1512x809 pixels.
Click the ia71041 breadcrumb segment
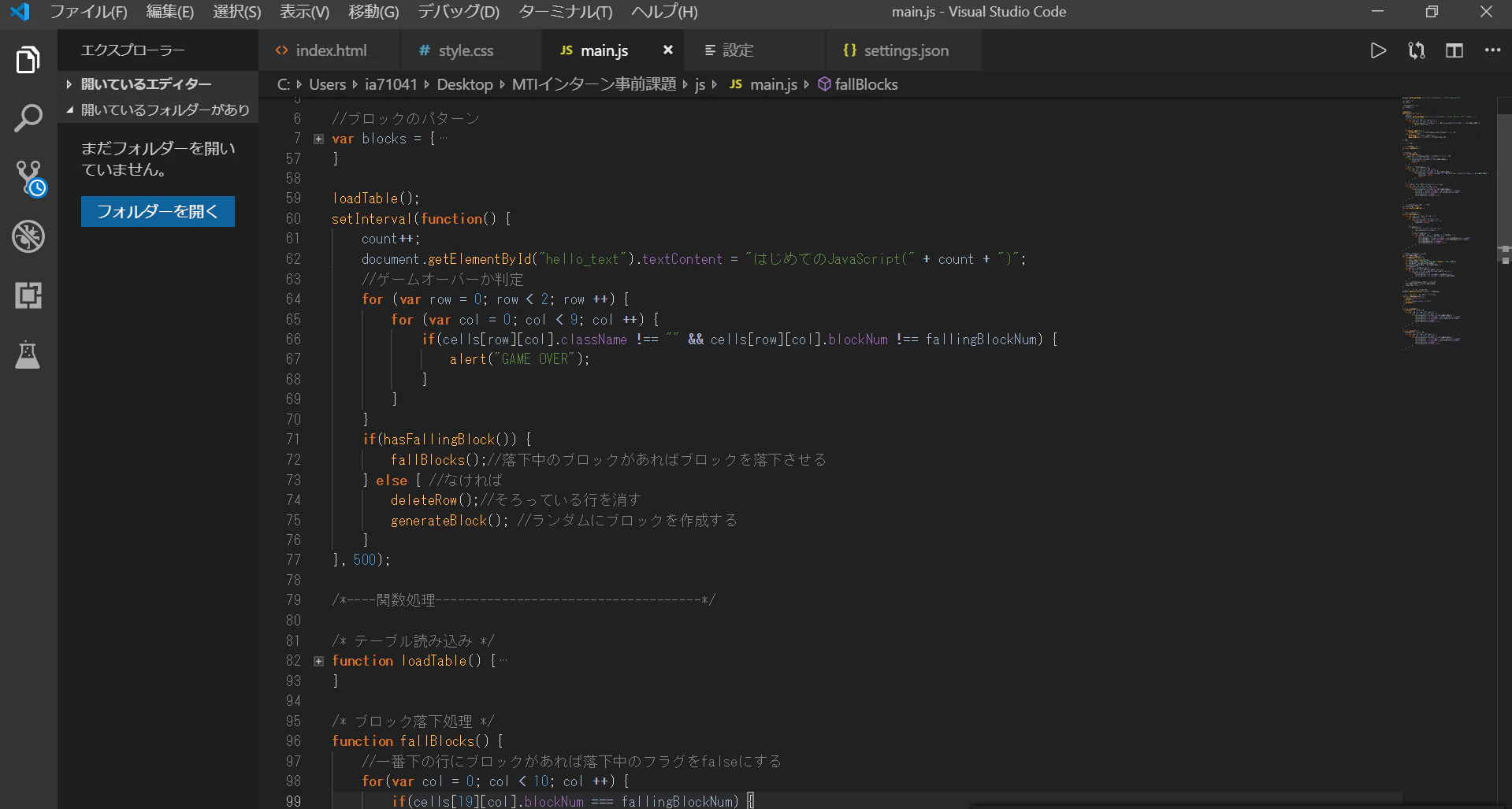391,84
